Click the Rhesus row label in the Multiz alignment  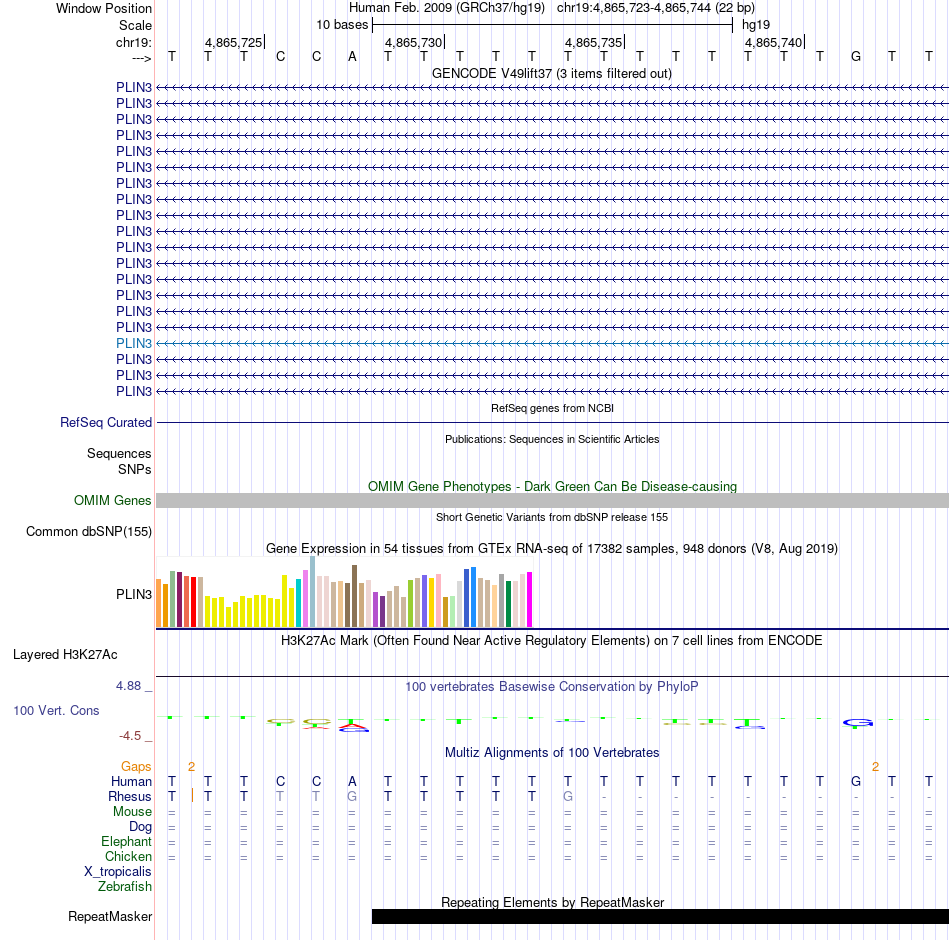point(130,796)
